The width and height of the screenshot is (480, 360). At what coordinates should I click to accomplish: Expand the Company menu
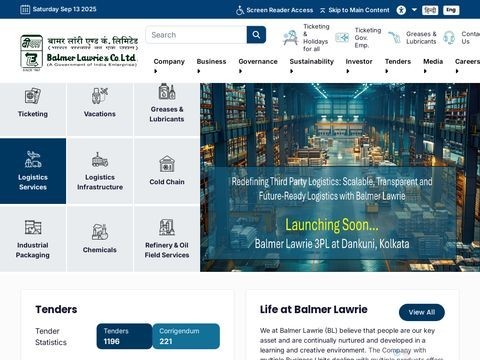click(169, 62)
